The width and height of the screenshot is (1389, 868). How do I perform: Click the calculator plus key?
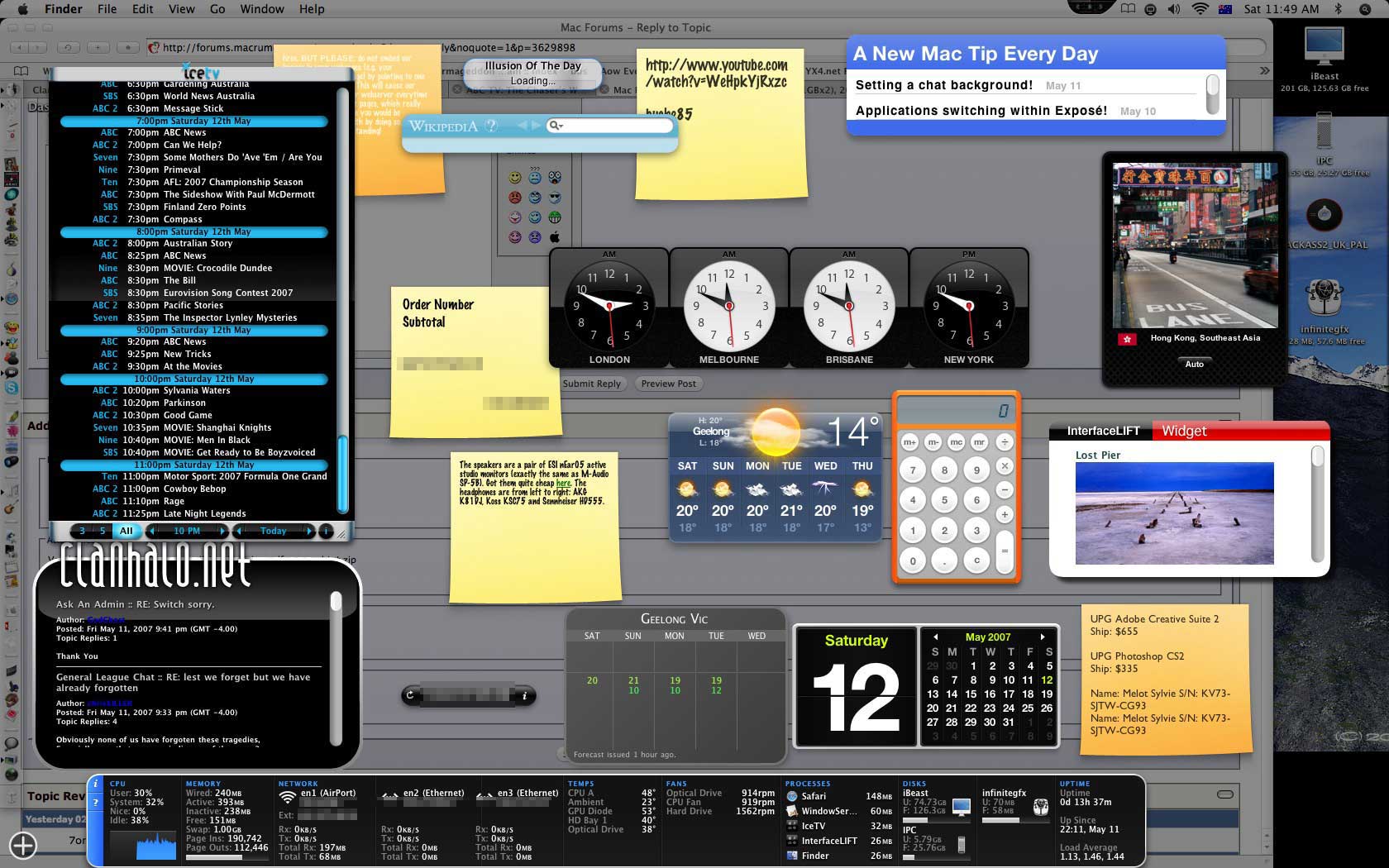[x=1005, y=514]
